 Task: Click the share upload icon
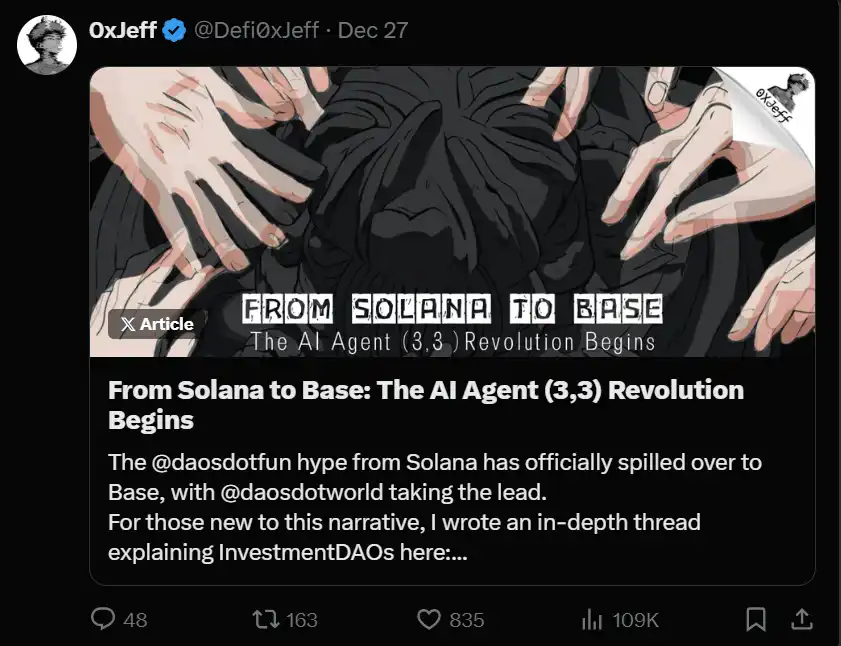802,620
